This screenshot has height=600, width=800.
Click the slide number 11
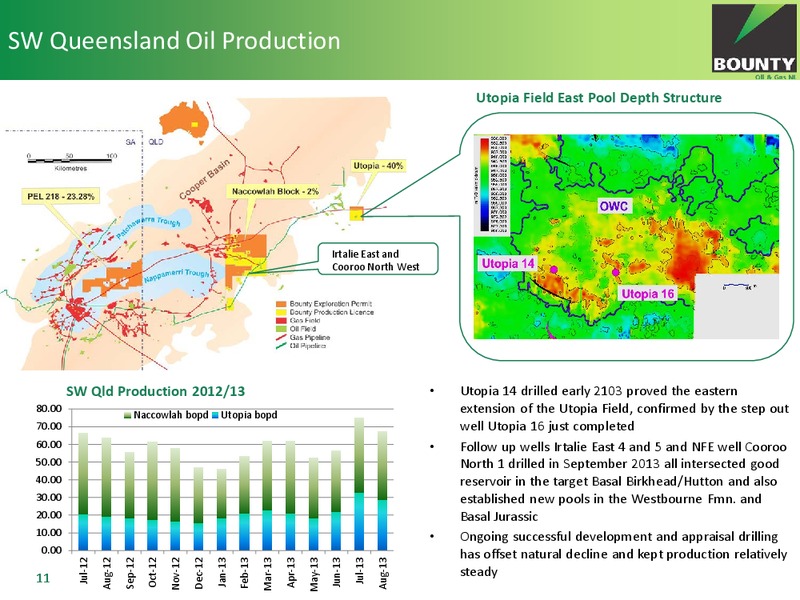(43, 578)
